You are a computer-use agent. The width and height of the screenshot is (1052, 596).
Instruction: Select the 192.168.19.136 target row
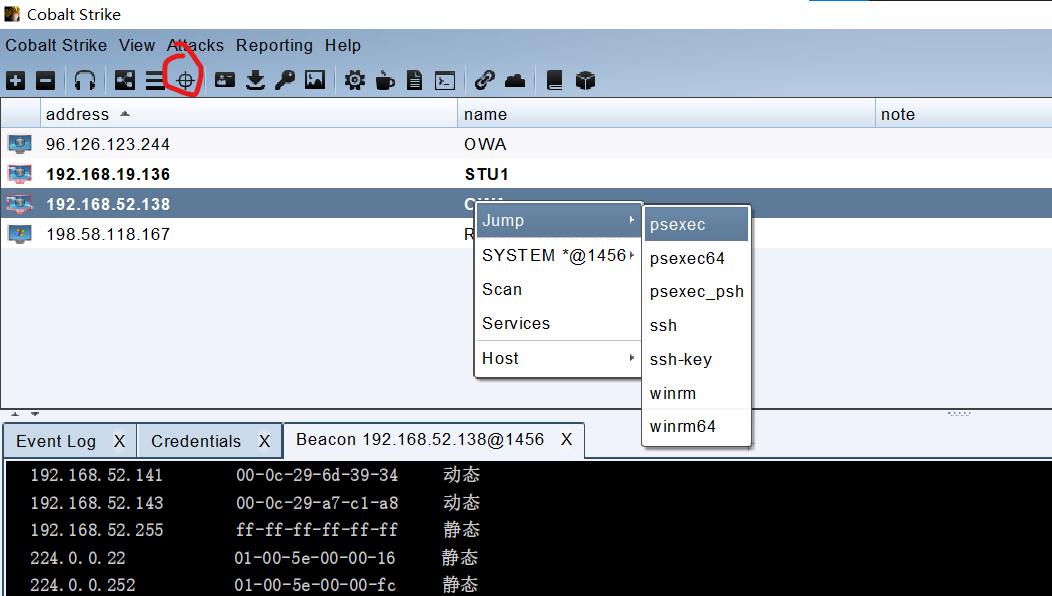526,174
